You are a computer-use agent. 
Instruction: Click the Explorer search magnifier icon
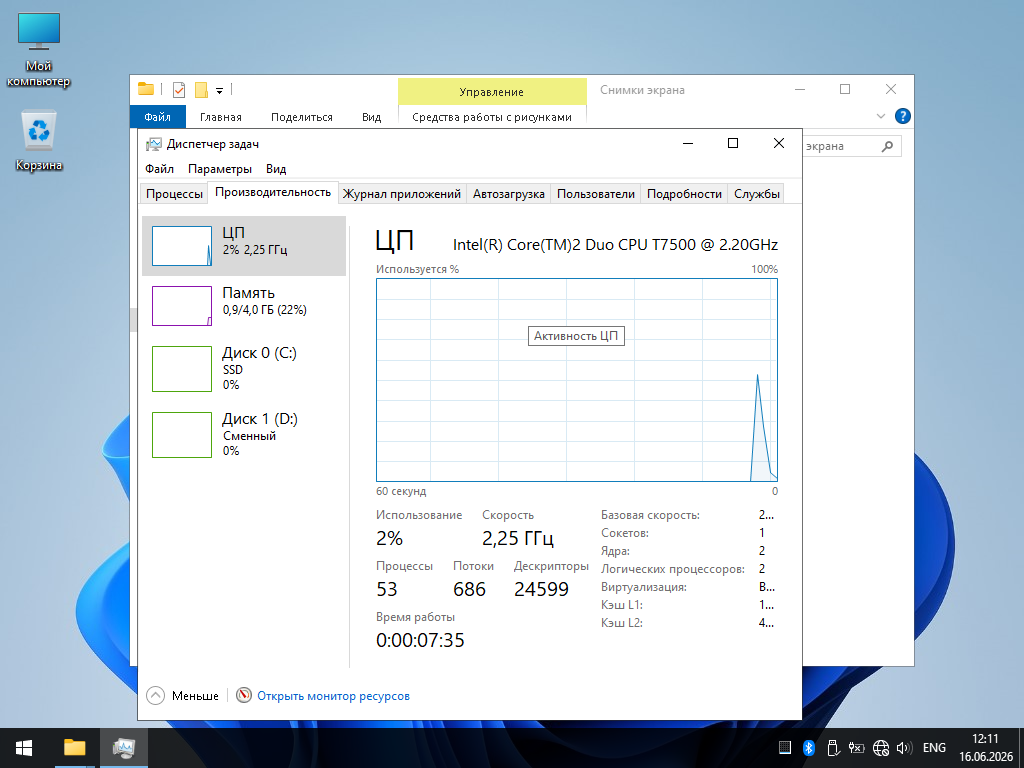(x=887, y=146)
